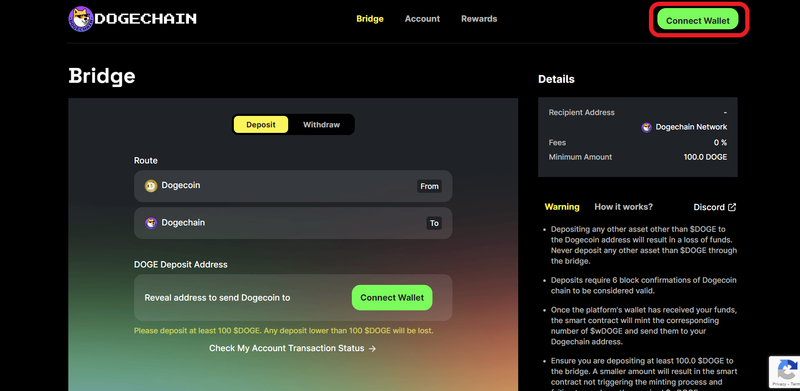Click the Dogecoin coin icon in Route
The width and height of the screenshot is (800, 391).
point(151,186)
